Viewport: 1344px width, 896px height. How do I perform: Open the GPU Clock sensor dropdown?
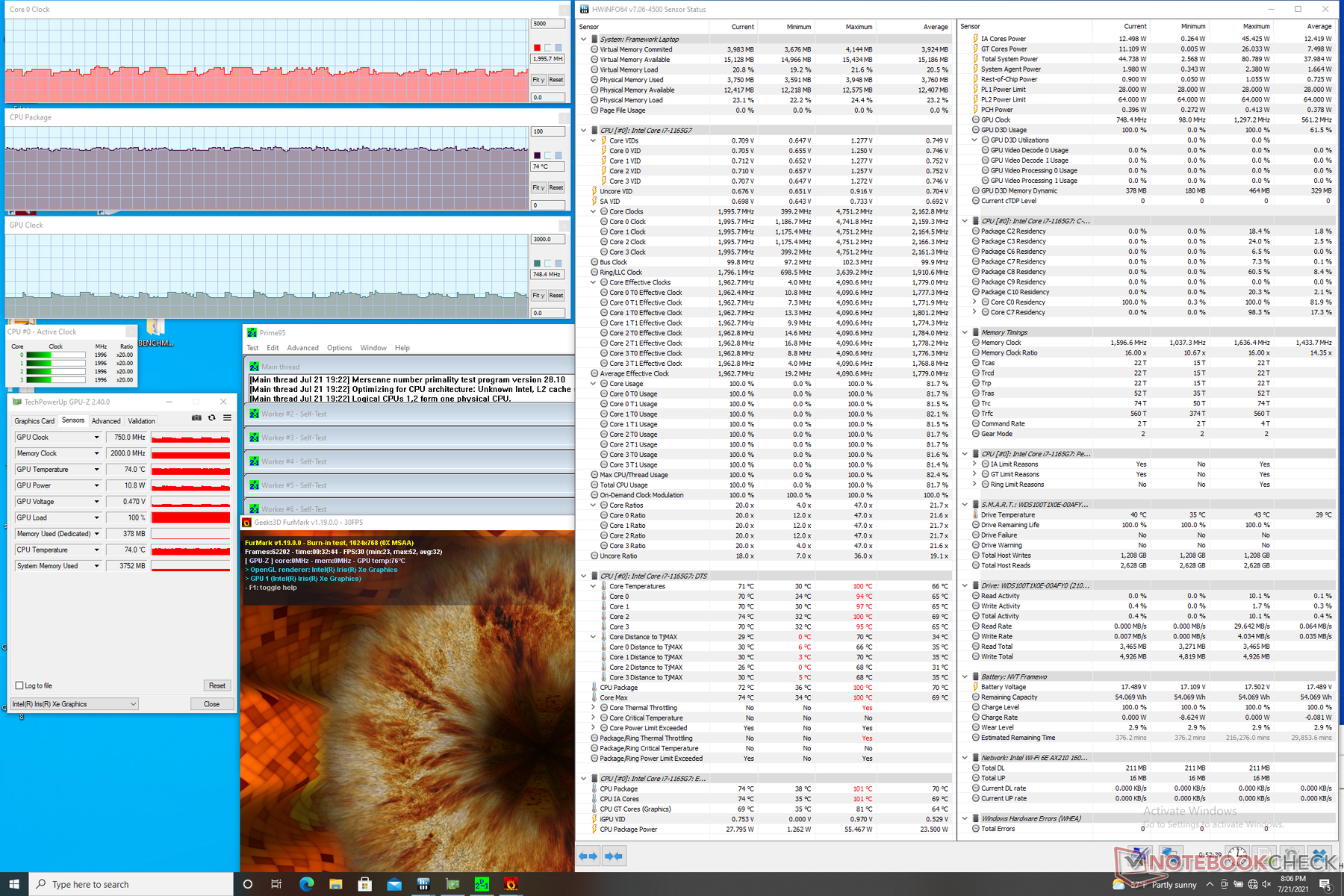point(96,438)
